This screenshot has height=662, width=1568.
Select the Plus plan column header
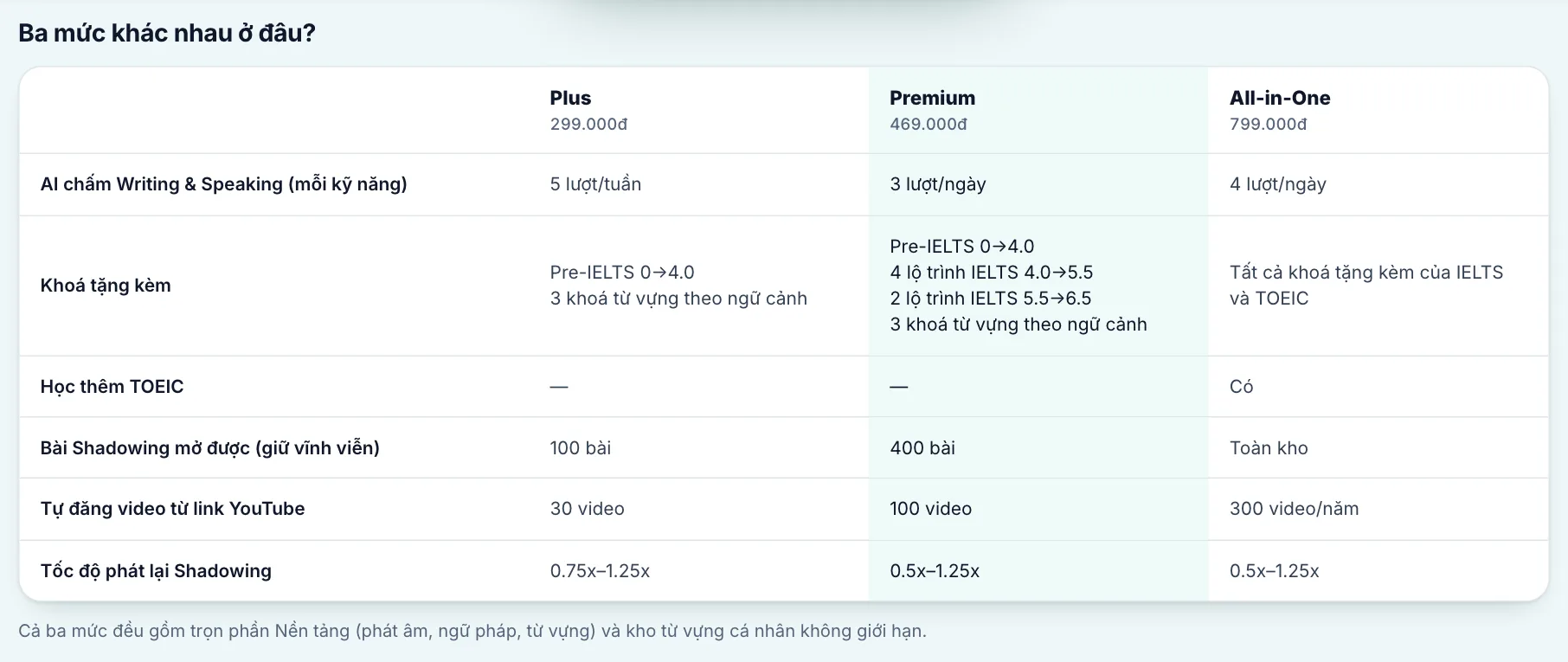pos(570,98)
